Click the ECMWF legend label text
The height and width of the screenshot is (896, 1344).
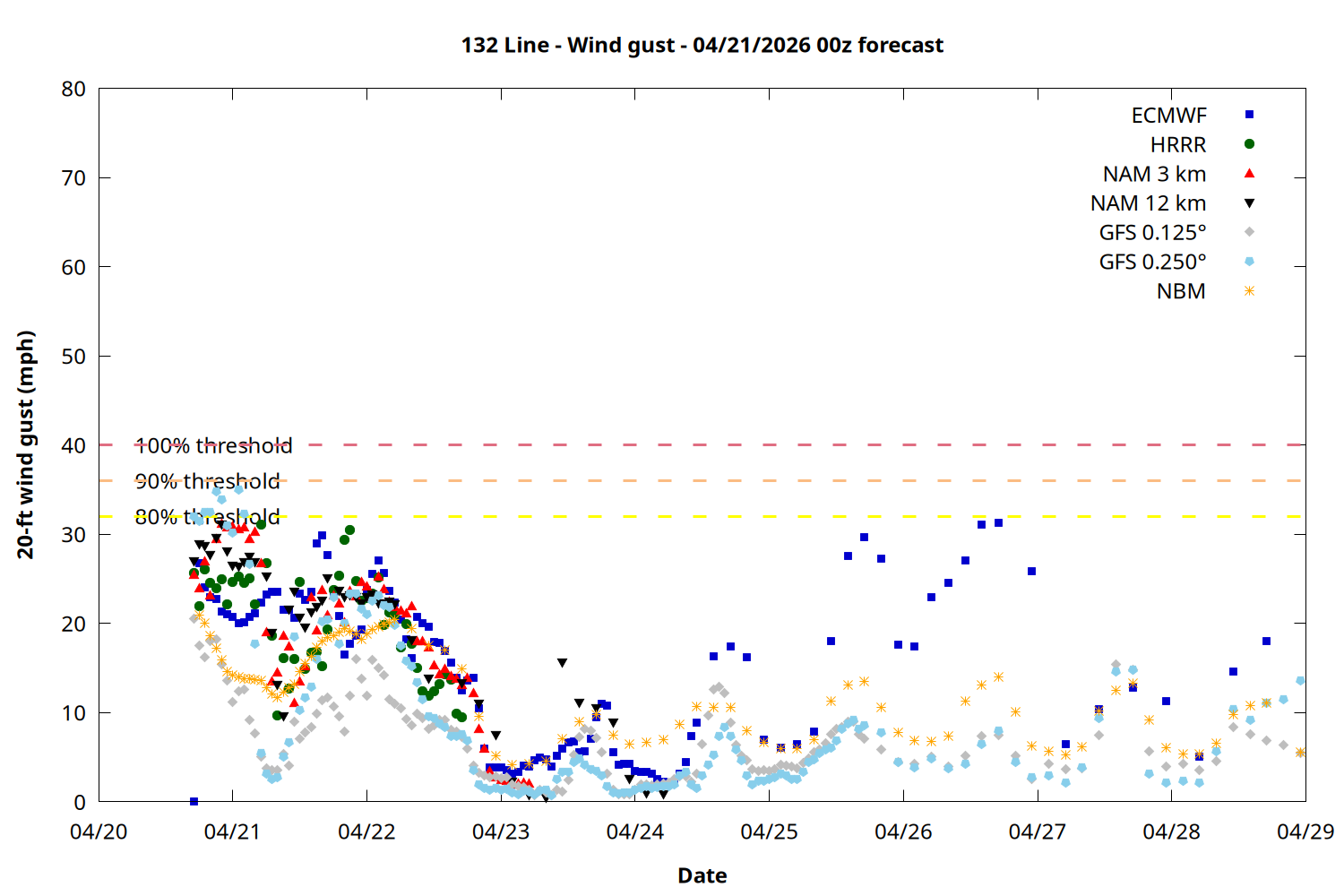click(1168, 116)
